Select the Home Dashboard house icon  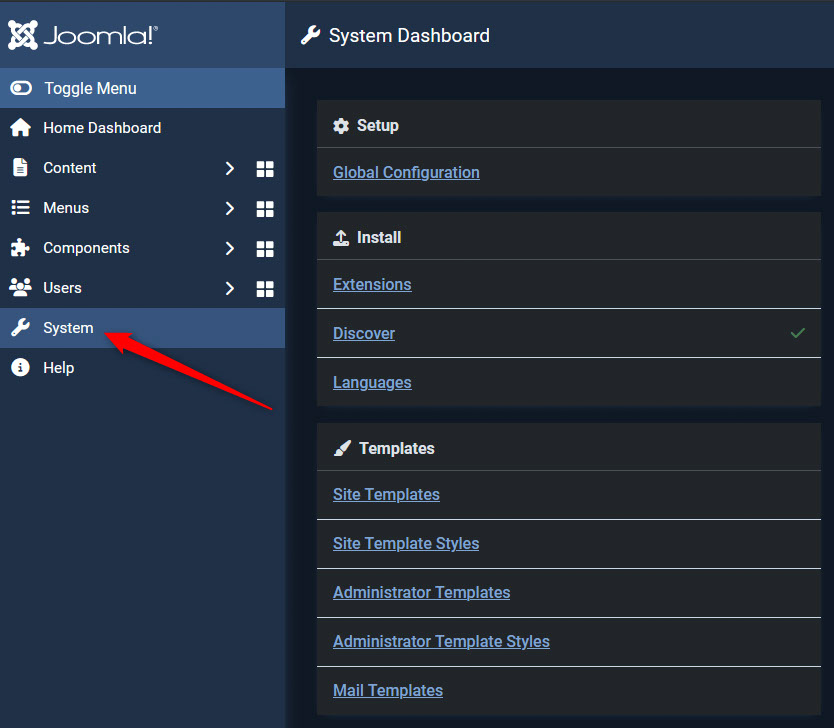20,128
